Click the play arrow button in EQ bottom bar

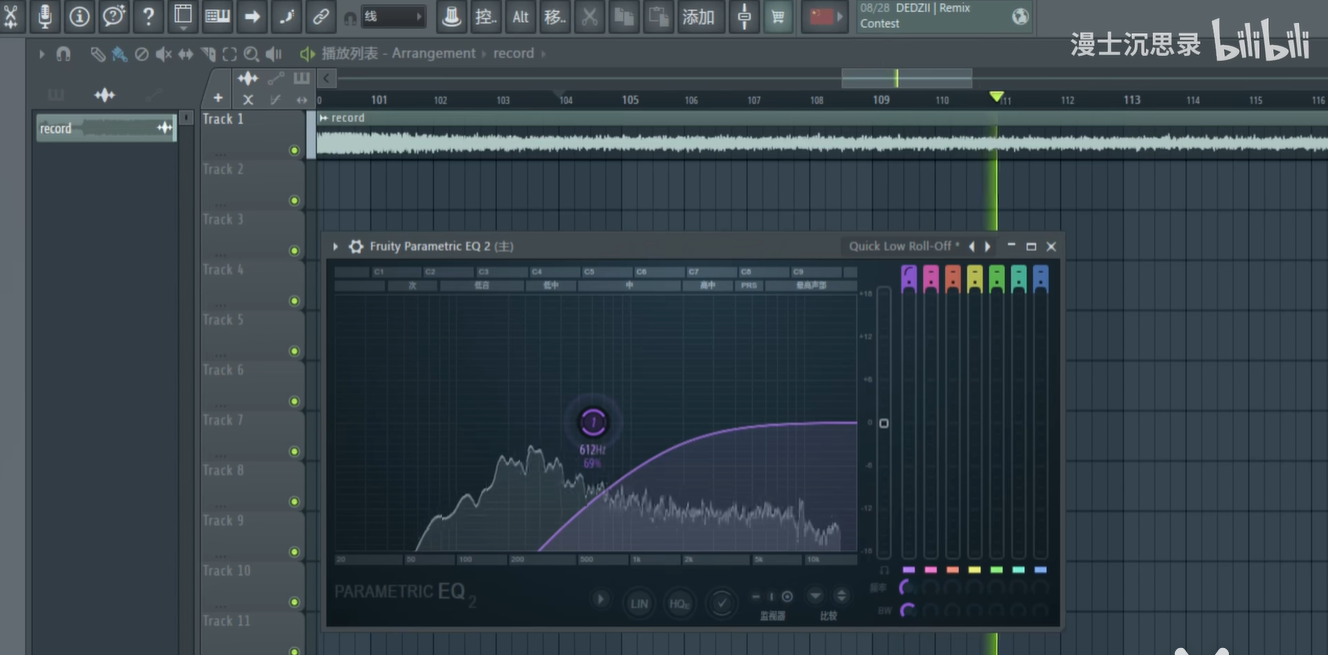[600, 599]
